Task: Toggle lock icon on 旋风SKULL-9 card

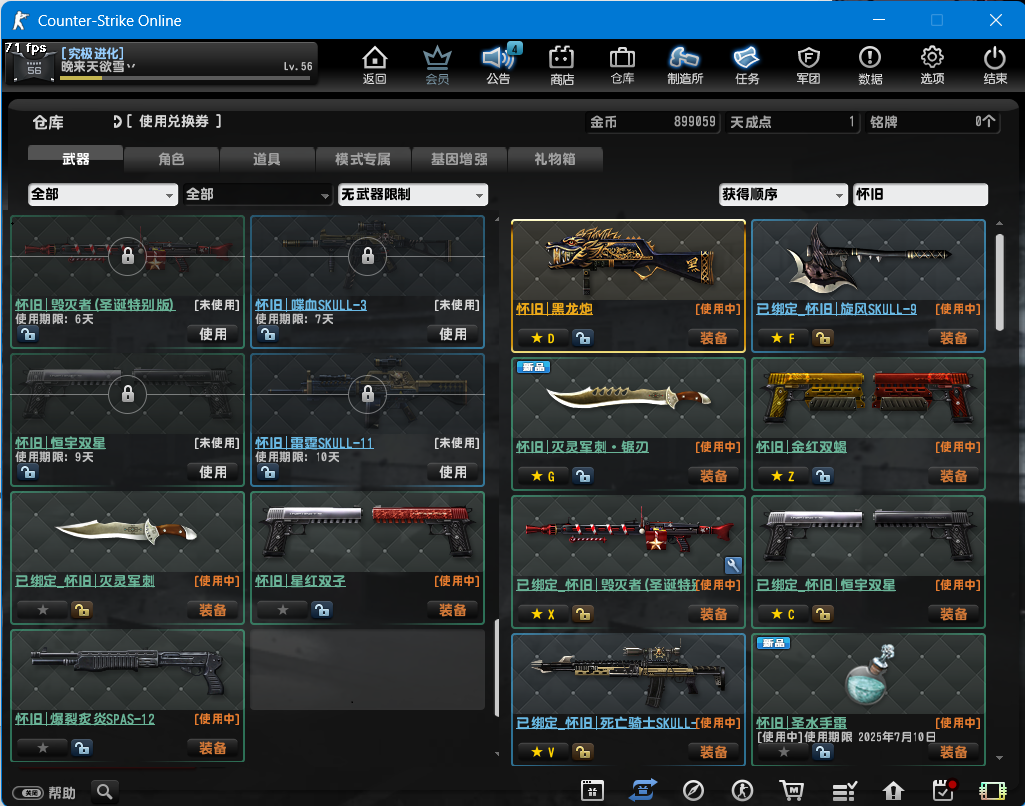Action: [x=822, y=338]
